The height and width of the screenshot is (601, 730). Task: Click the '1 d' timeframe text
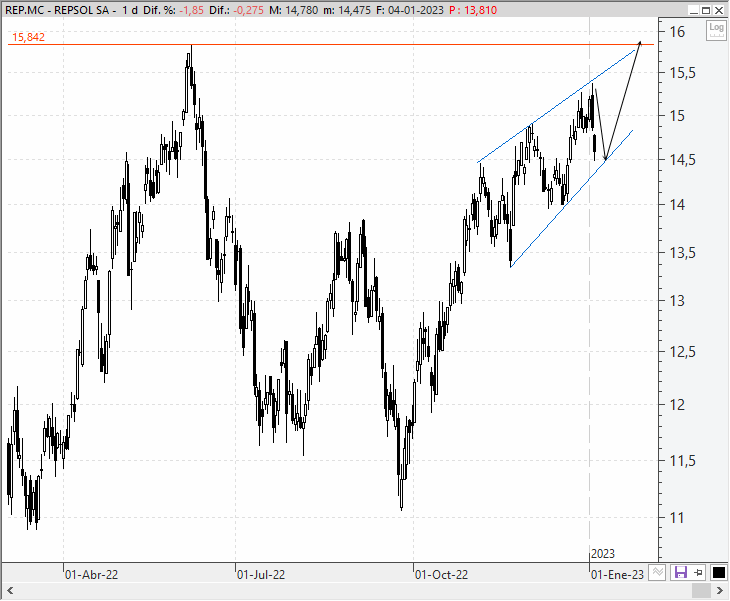[130, 10]
